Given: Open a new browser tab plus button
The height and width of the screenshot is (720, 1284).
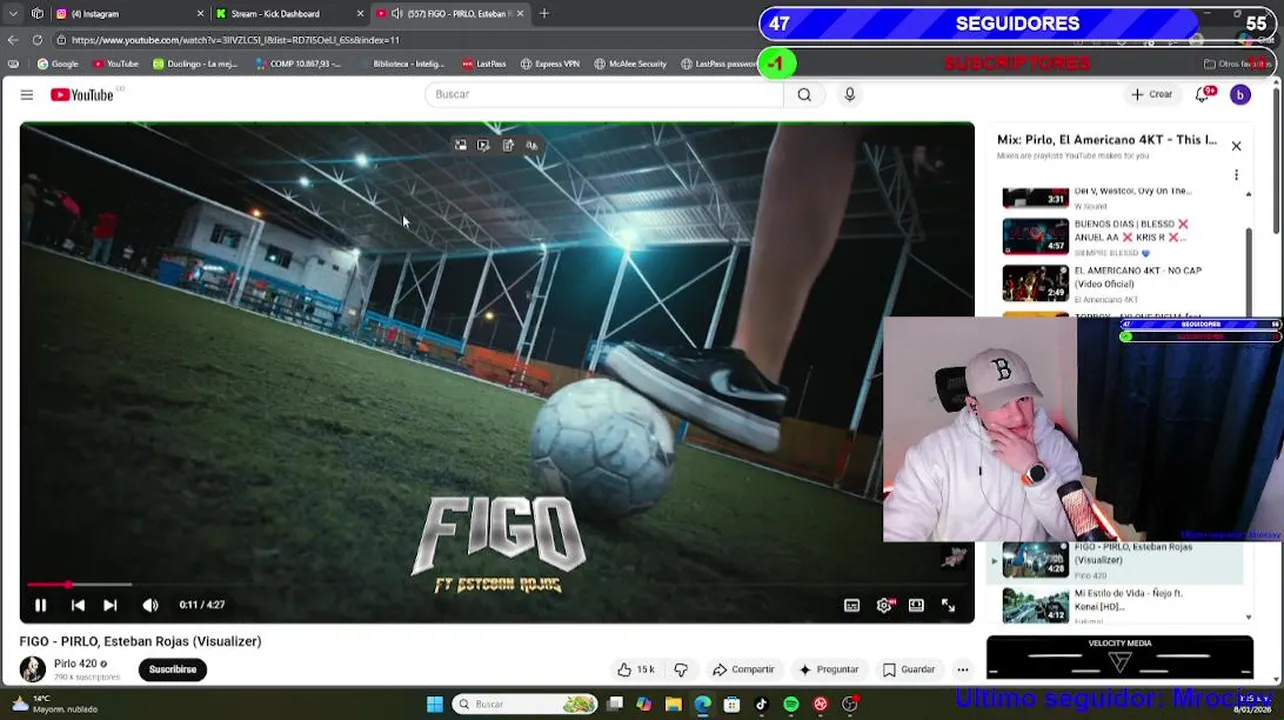Looking at the screenshot, I should pos(544,14).
